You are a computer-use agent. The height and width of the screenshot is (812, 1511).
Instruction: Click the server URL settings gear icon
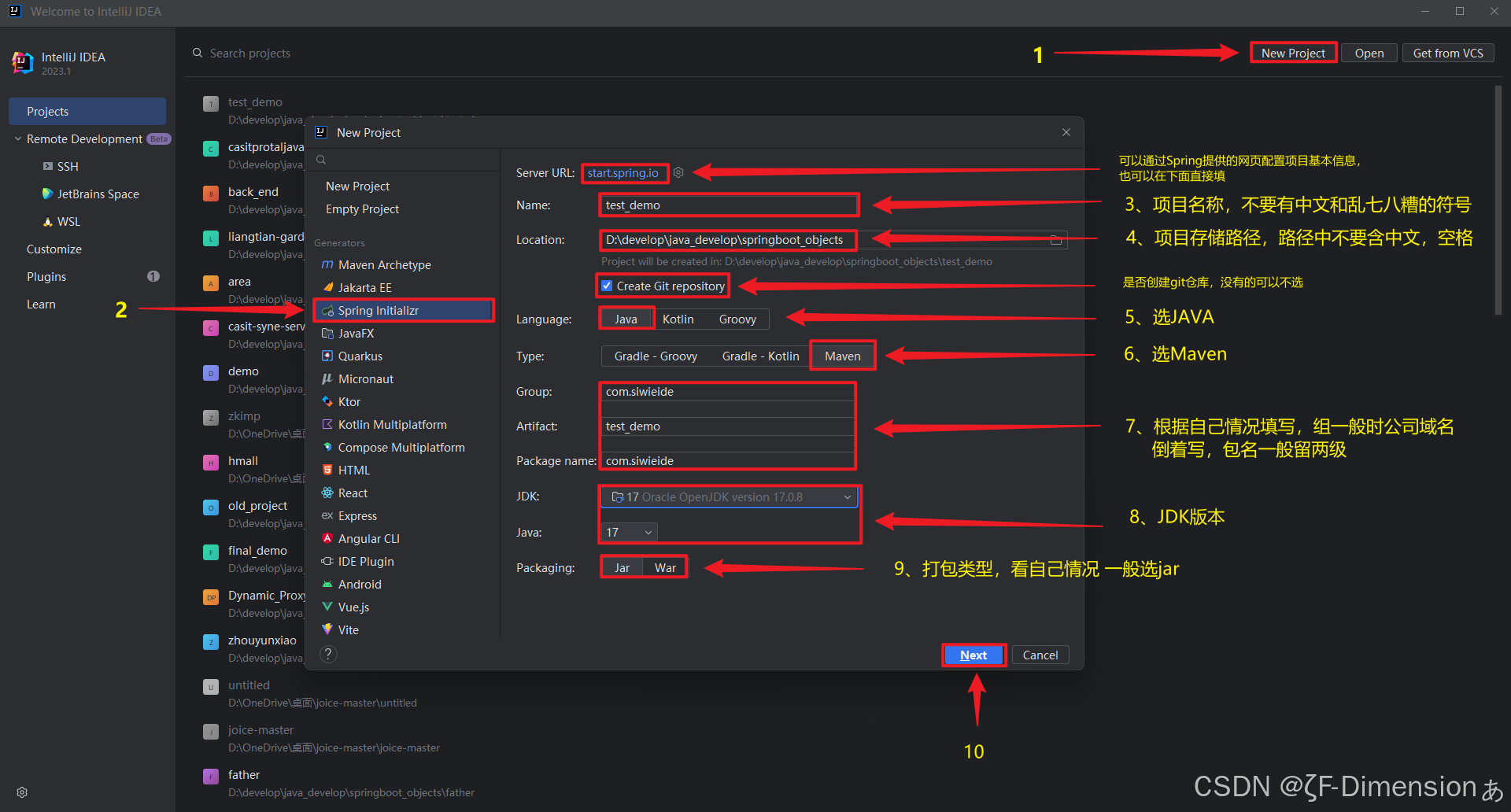point(678,172)
